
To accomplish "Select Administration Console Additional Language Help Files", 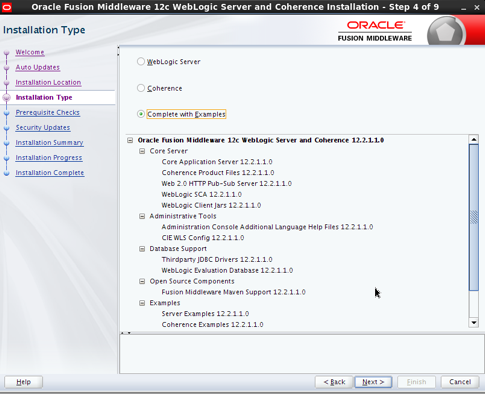I will pyautogui.click(x=267, y=227).
